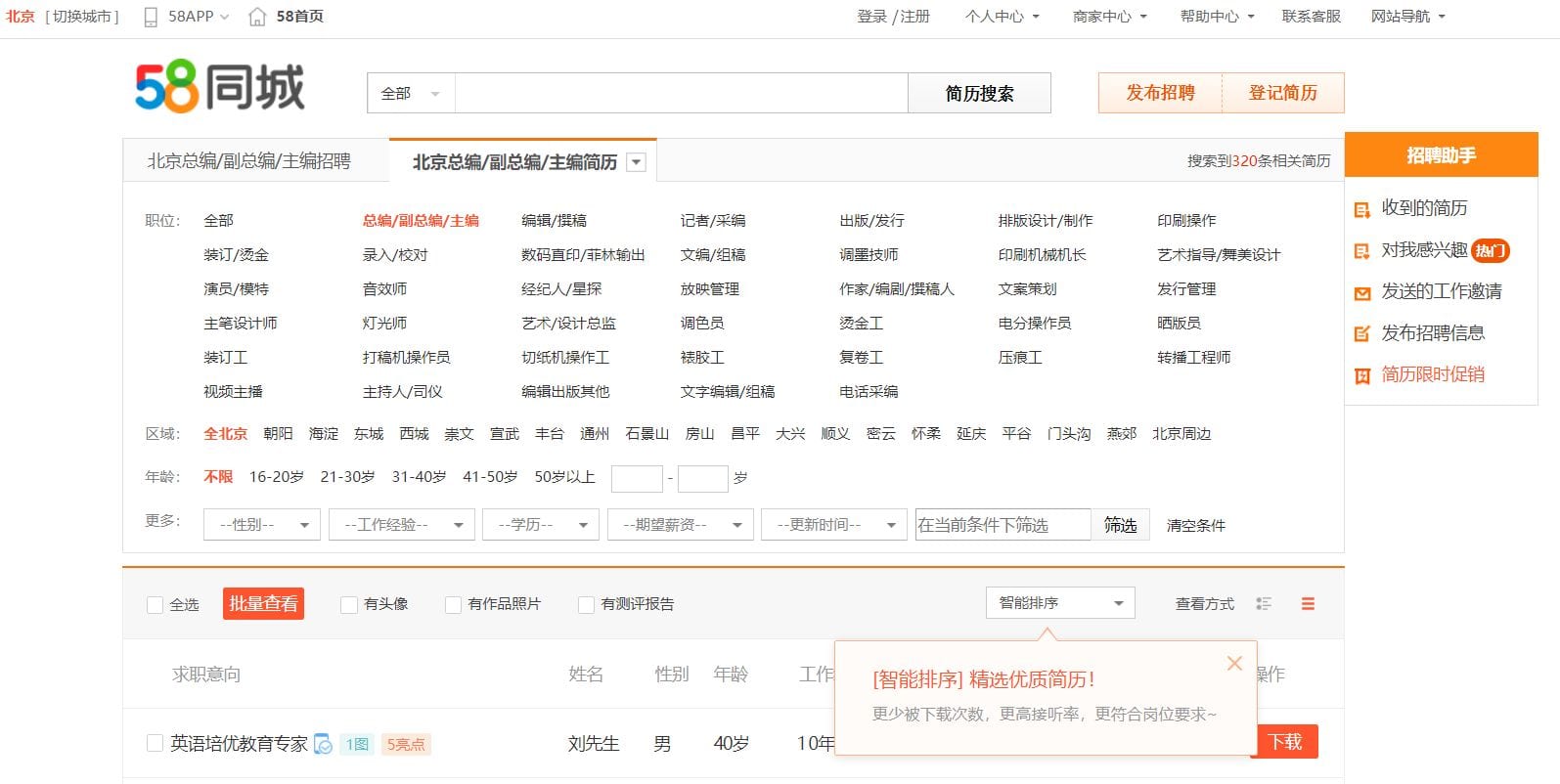Open the 期望薪资 dropdown
The height and width of the screenshot is (784, 1560).
tap(681, 525)
